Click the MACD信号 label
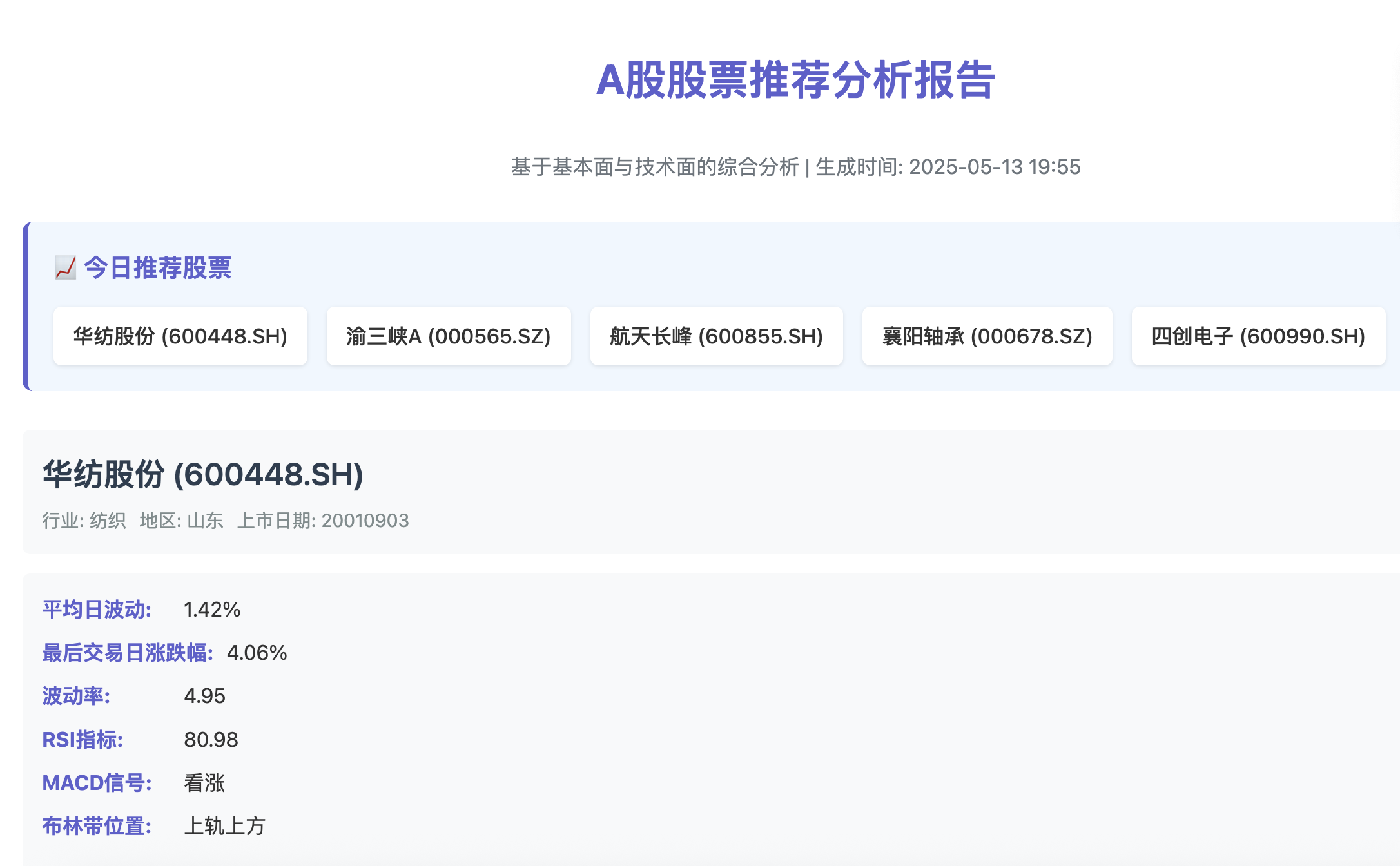 pos(97,783)
